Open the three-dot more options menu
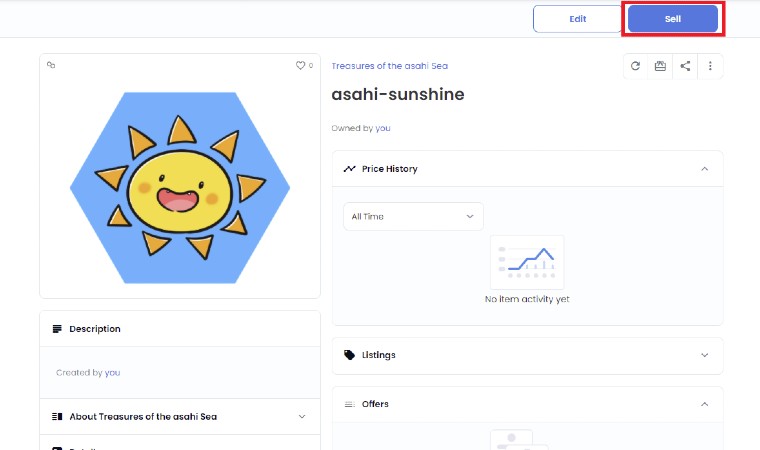The height and width of the screenshot is (450, 760). [x=710, y=66]
